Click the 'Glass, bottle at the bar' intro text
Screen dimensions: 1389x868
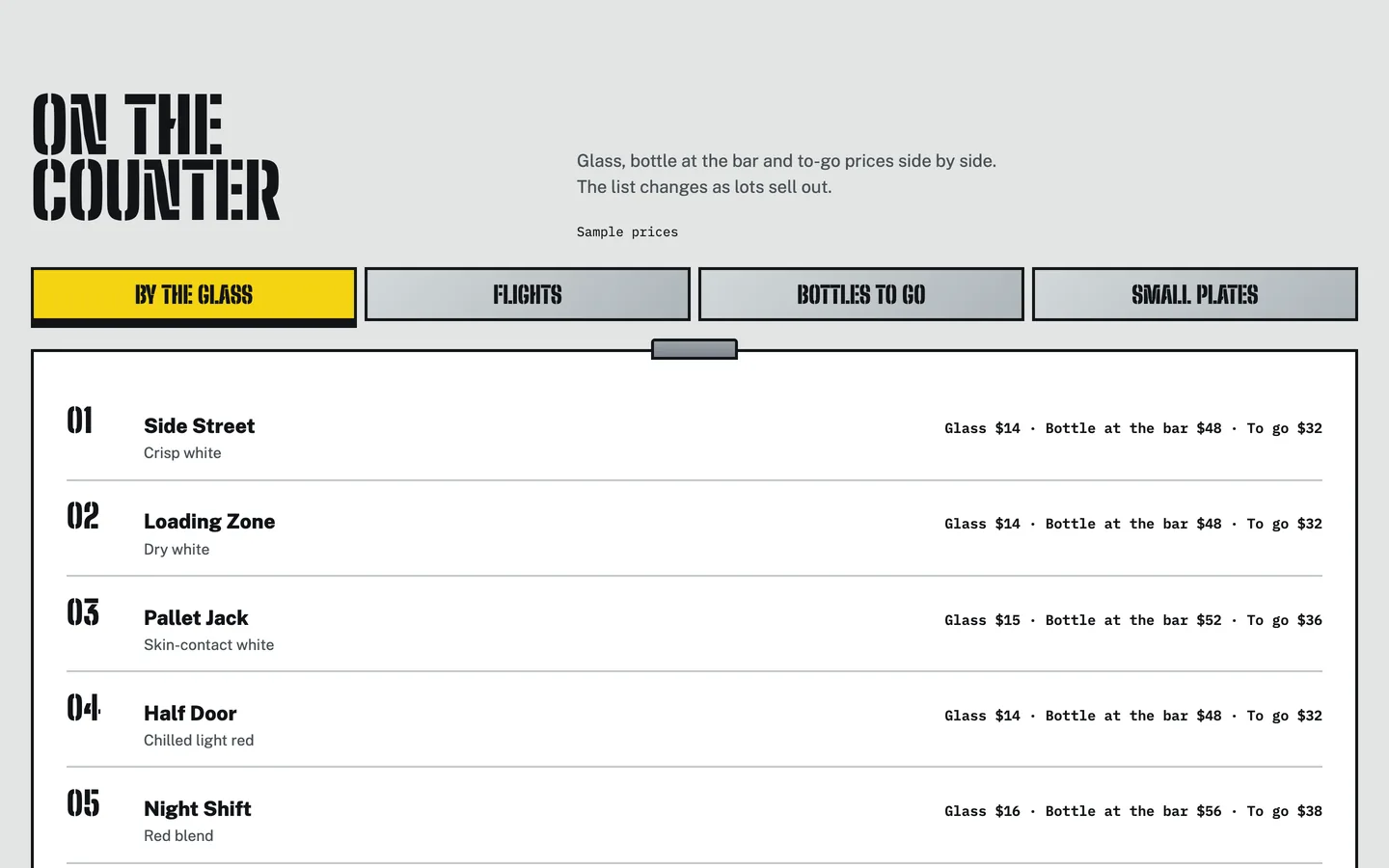pyautogui.click(x=786, y=174)
